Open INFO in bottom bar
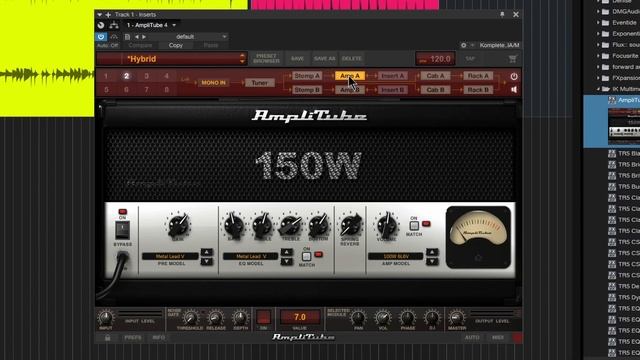 [x=159, y=338]
